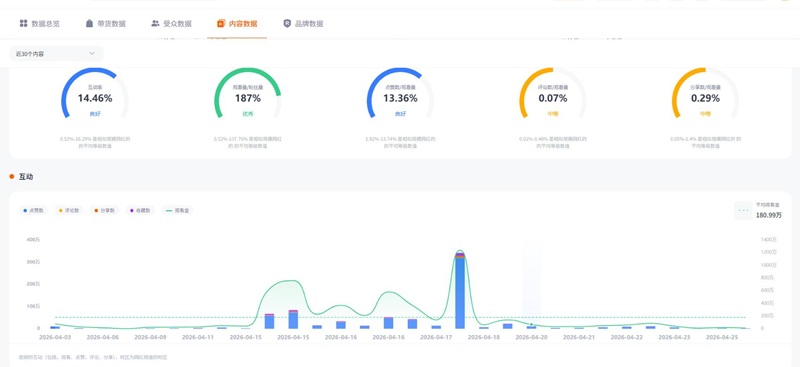Click the 1400万 right axis label
Image resolution: width=800 pixels, height=367 pixels.
pos(768,239)
